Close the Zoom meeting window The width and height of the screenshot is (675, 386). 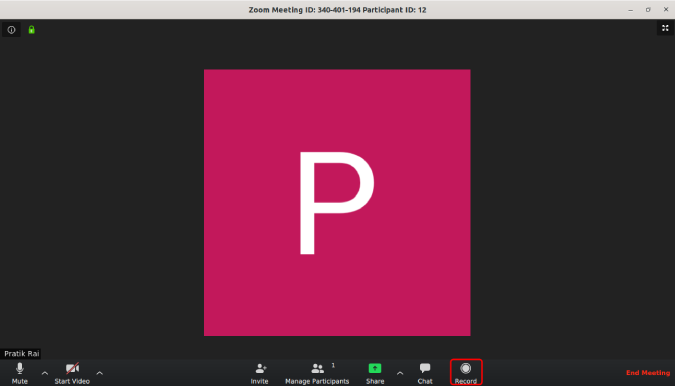[x=666, y=9]
